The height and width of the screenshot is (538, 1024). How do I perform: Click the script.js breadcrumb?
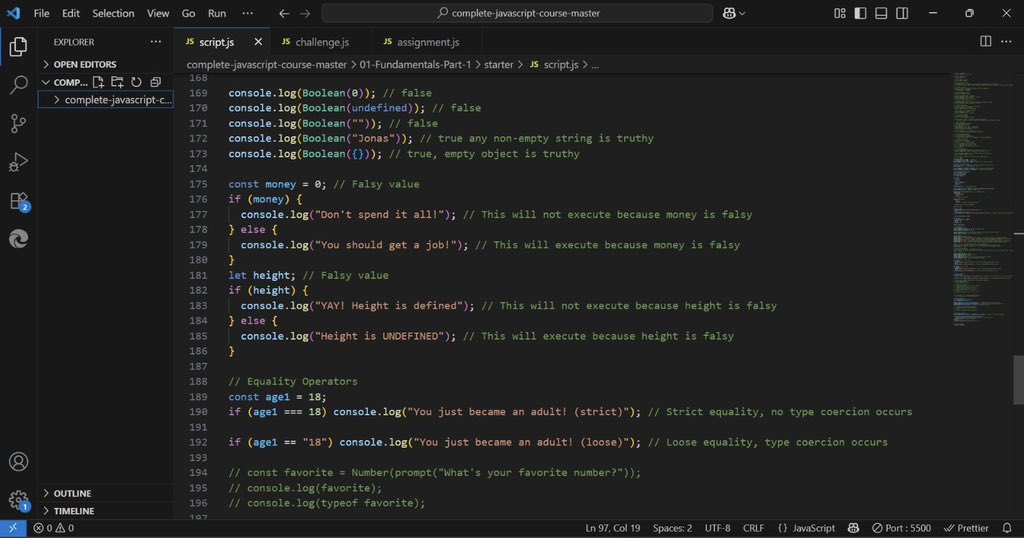554,65
